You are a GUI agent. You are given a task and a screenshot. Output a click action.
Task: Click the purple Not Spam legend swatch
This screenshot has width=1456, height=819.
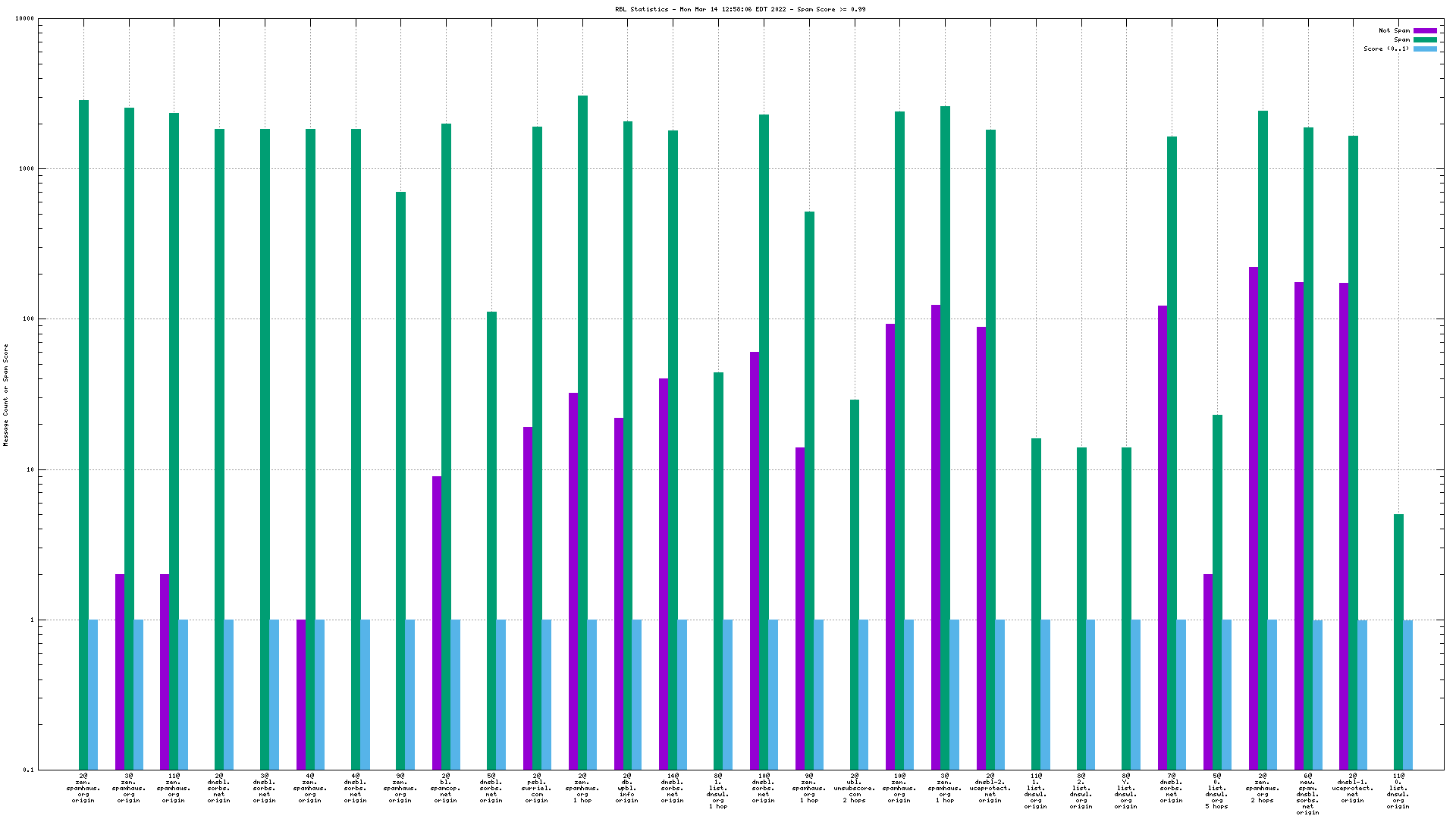(1425, 31)
